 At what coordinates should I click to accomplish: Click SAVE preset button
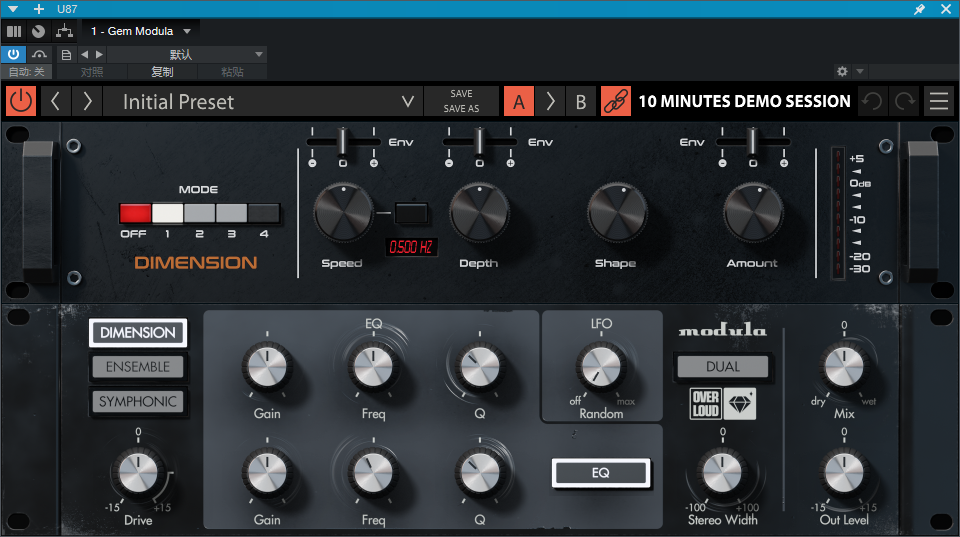[x=461, y=94]
